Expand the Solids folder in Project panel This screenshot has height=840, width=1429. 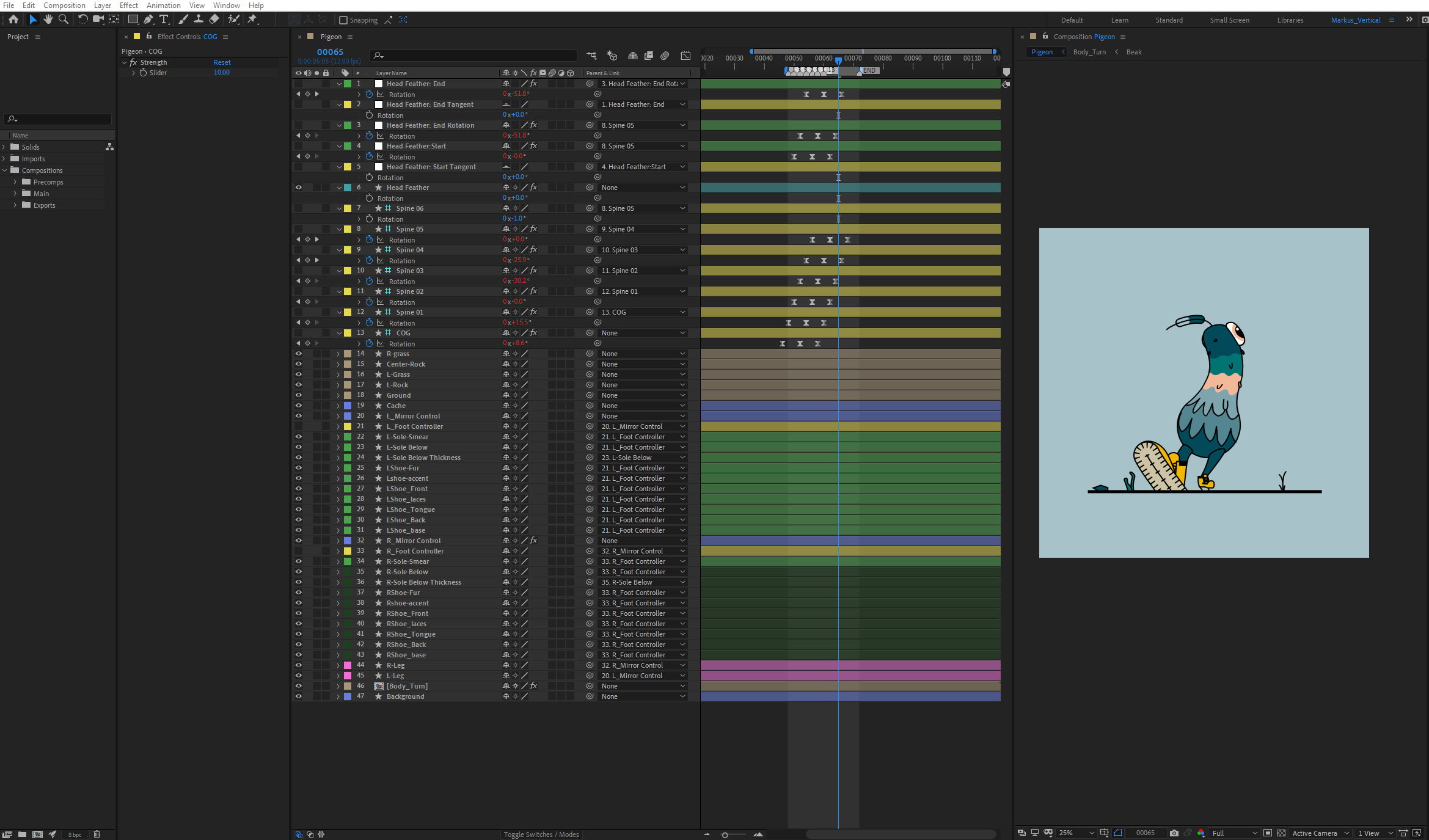tap(4, 147)
